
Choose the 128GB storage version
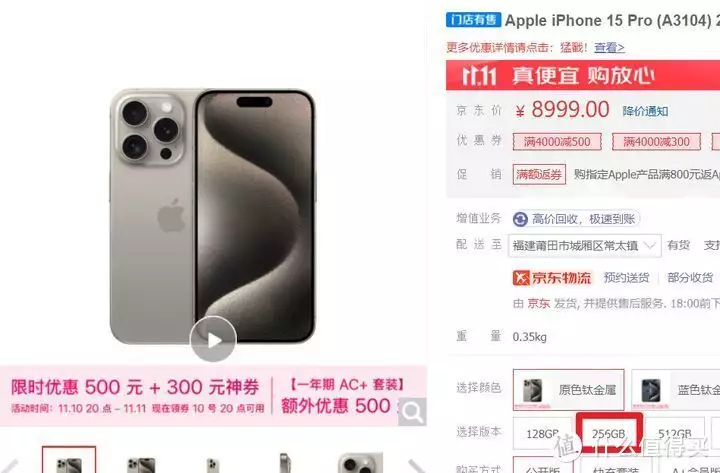(542, 434)
